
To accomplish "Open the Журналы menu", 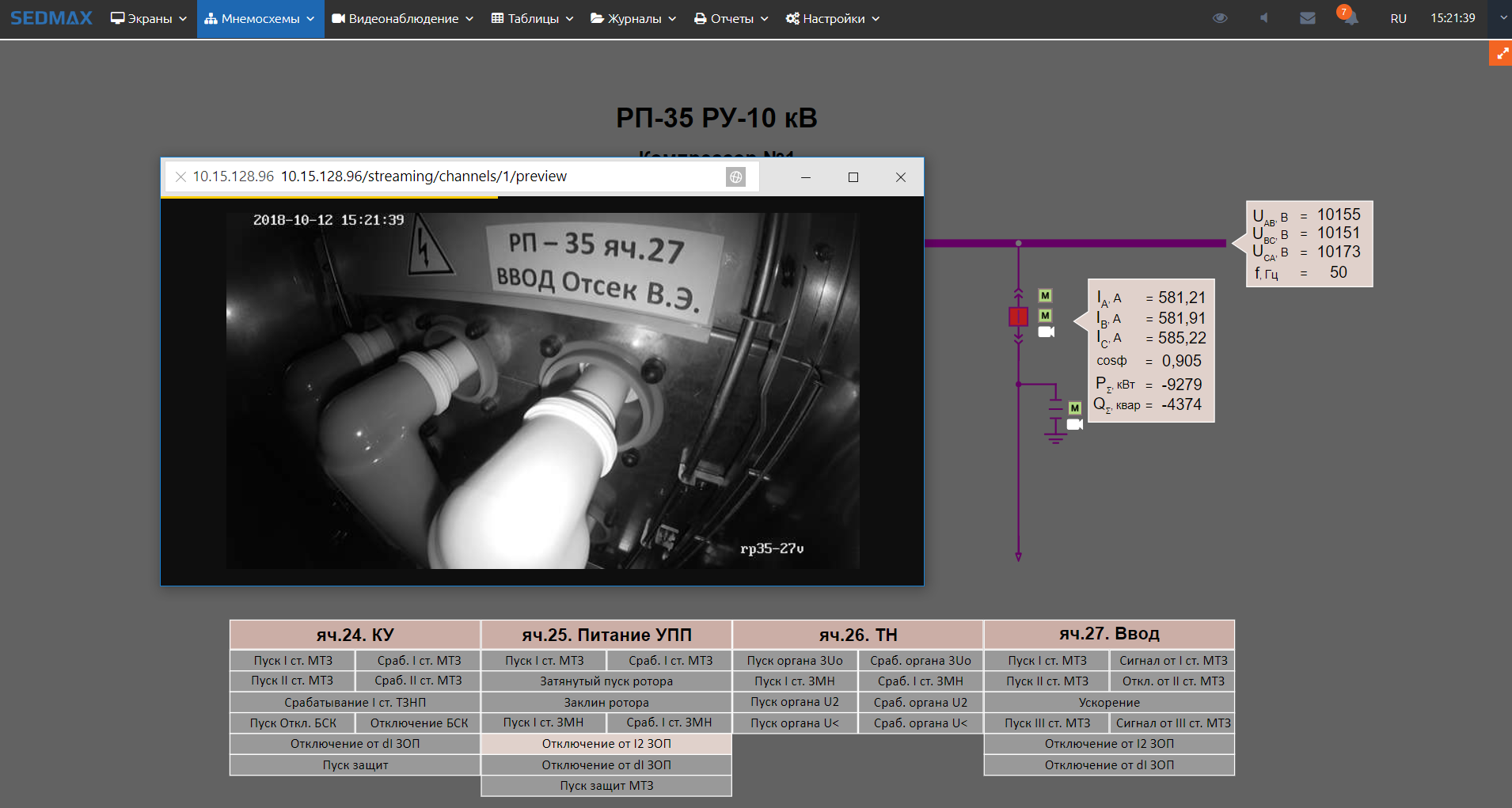I will click(633, 18).
